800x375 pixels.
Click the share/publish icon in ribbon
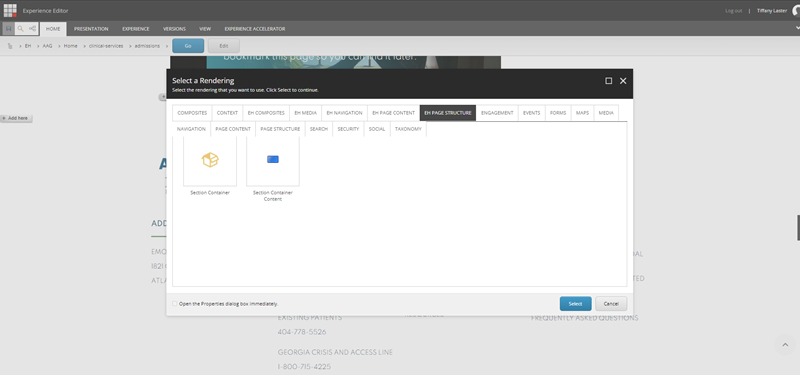coord(32,29)
